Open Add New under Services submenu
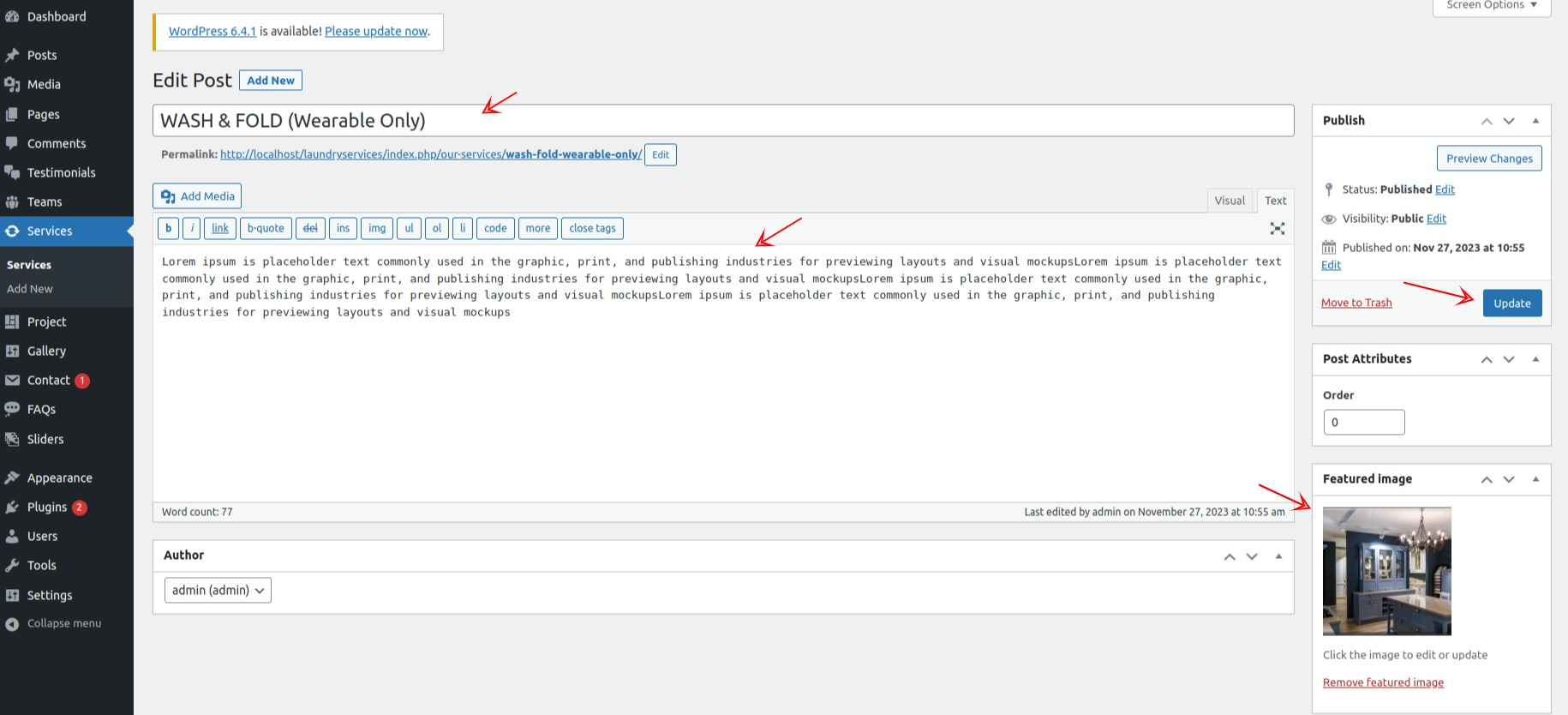The image size is (1568, 715). coord(30,289)
